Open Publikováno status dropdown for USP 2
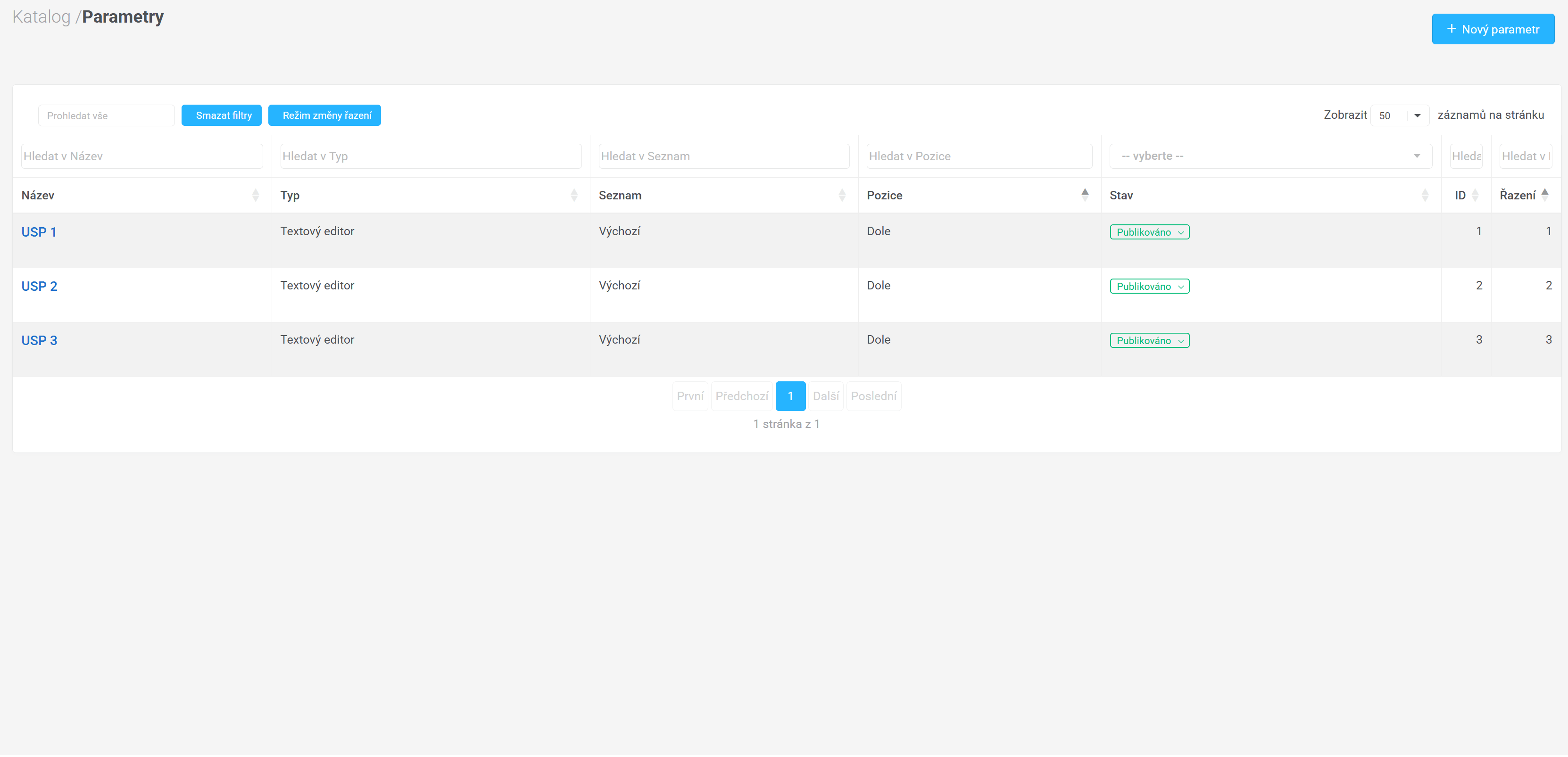1568x757 pixels. point(1149,287)
